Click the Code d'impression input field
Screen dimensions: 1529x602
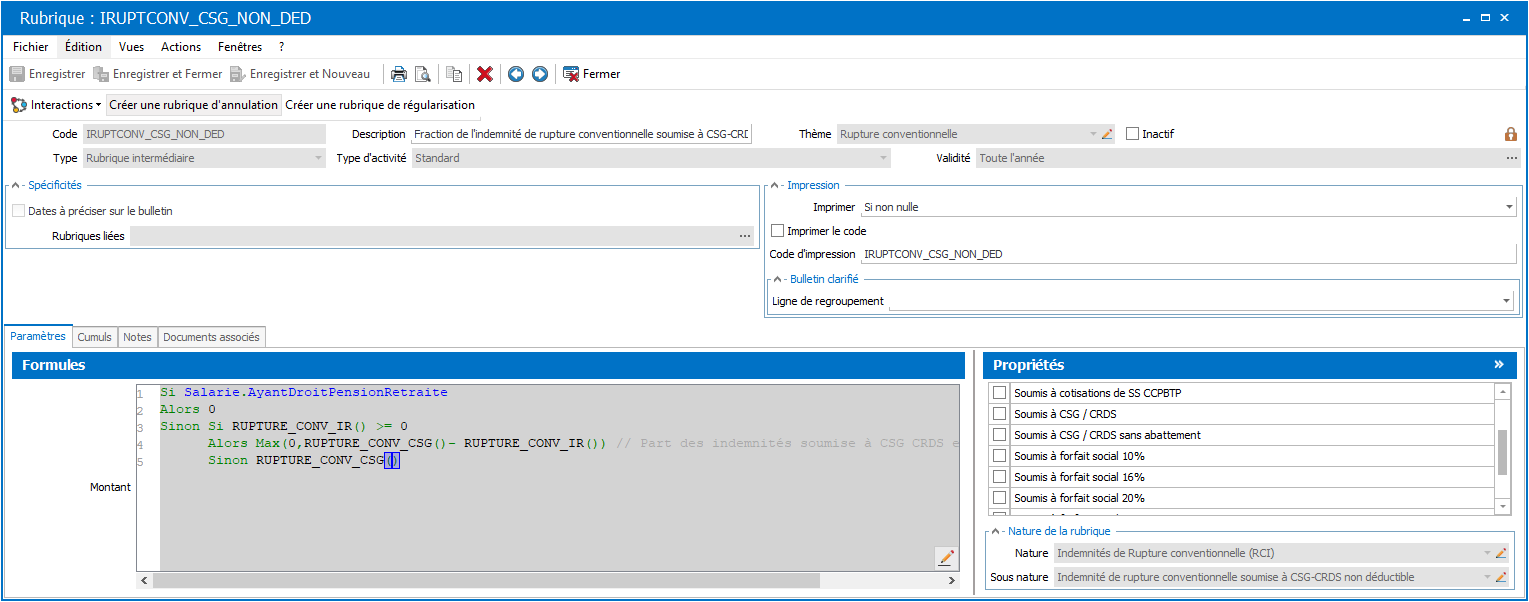[1189, 254]
